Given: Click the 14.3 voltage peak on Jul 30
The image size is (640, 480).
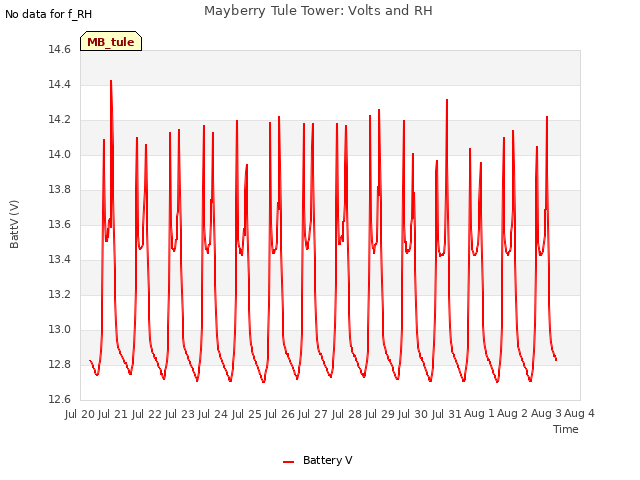Looking at the screenshot, I should click(x=447, y=100).
